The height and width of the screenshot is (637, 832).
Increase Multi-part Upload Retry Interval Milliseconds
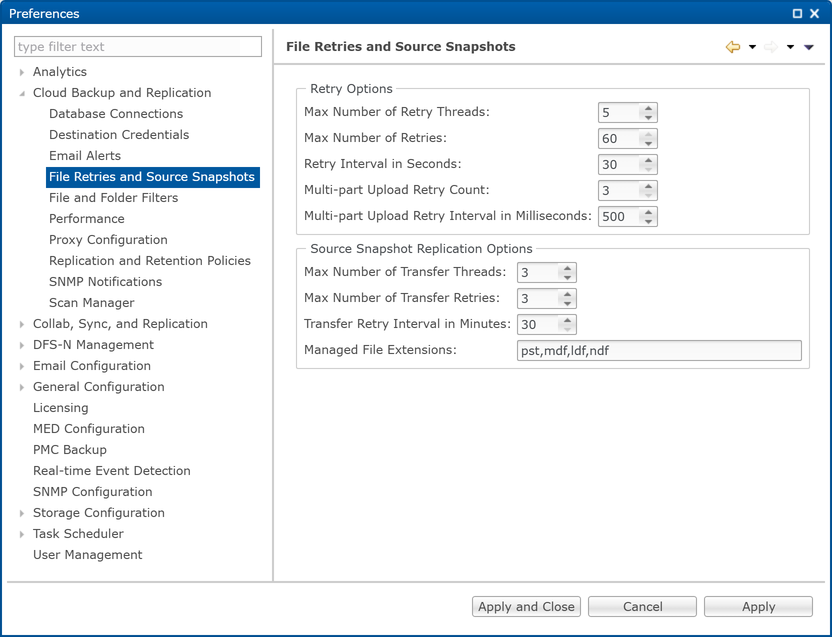click(x=648, y=212)
